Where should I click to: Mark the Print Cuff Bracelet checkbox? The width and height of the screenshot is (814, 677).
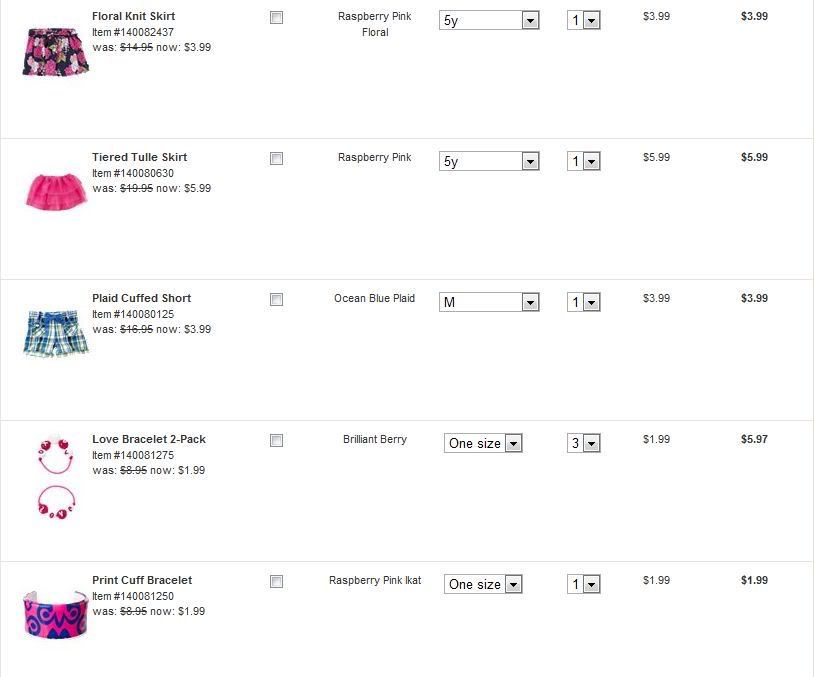click(277, 582)
